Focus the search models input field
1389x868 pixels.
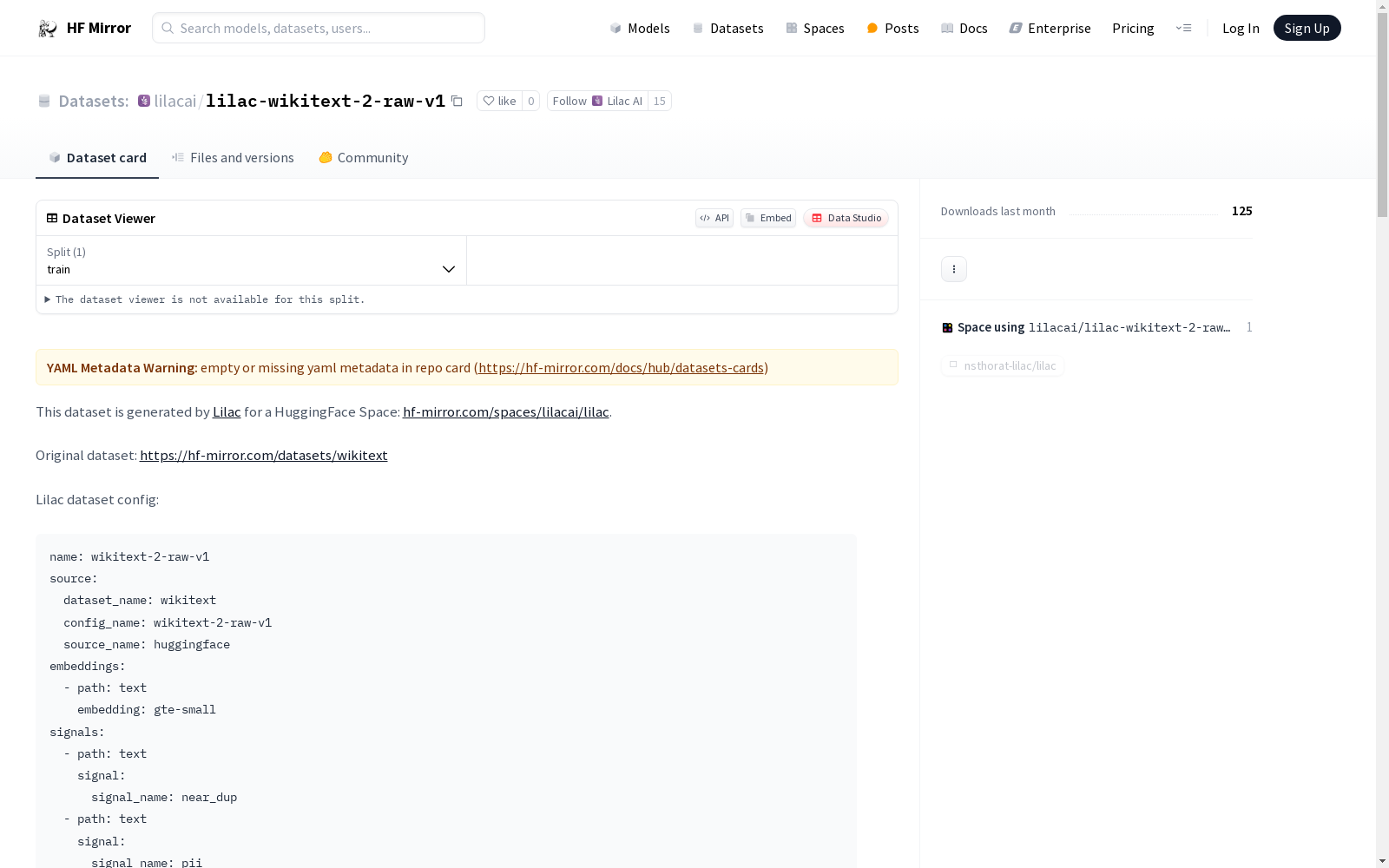click(319, 28)
